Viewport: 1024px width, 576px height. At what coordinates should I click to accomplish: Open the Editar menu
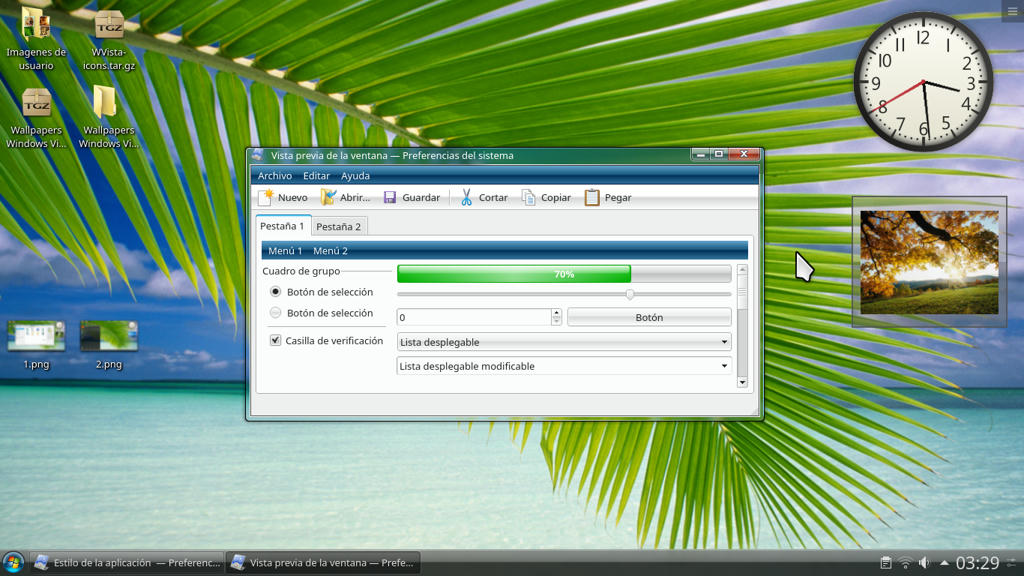[x=316, y=176]
